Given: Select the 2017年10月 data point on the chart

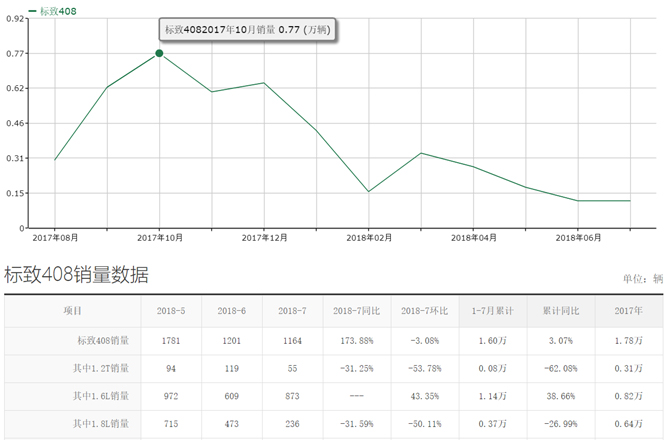Looking at the screenshot, I should [159, 53].
